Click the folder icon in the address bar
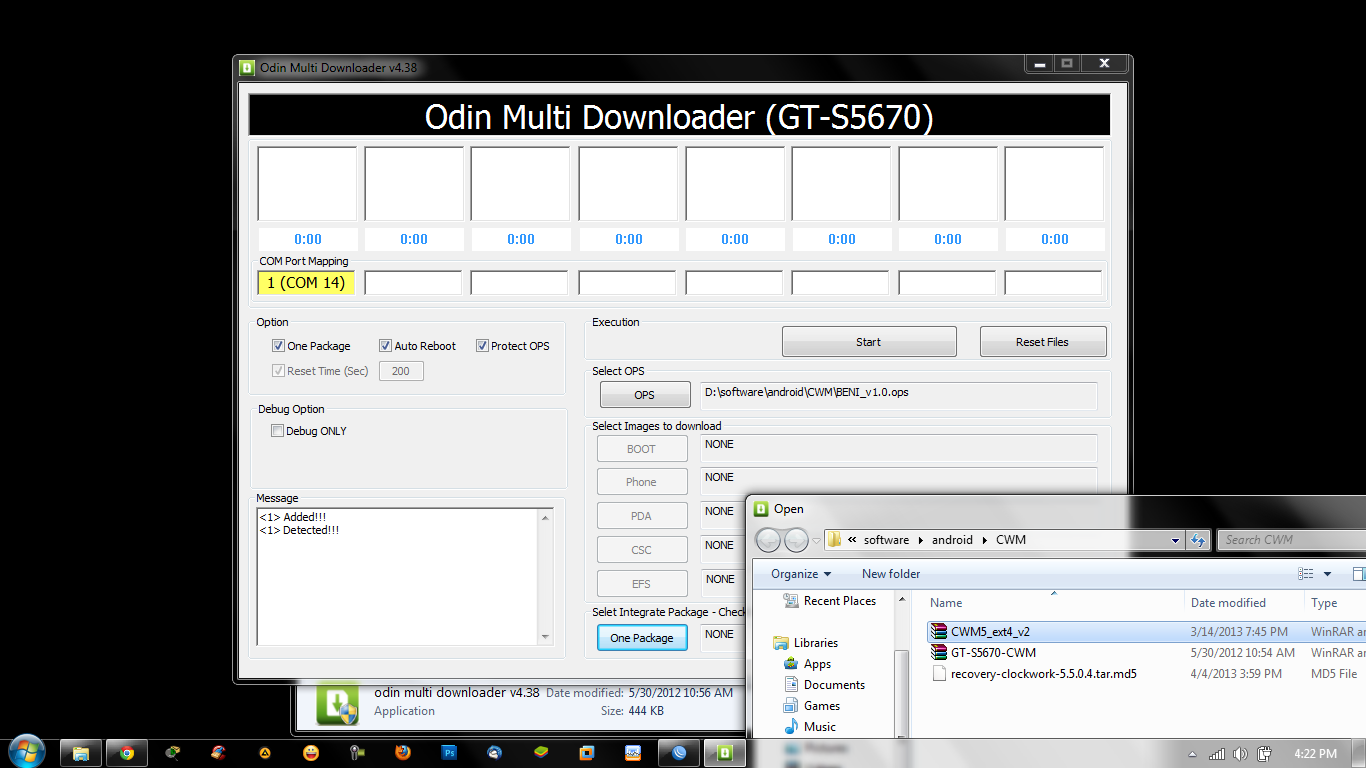The width and height of the screenshot is (1366, 768). [x=834, y=540]
